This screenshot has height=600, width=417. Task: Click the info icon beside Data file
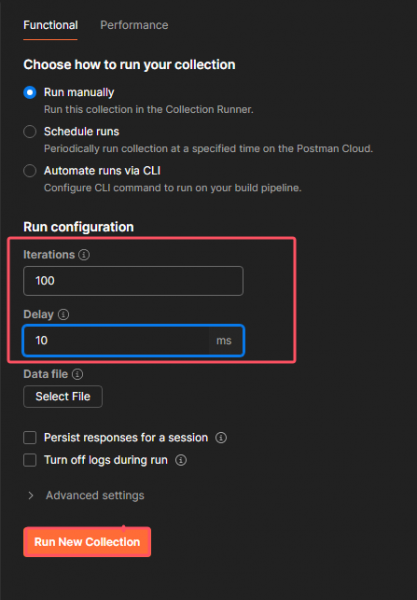78,374
